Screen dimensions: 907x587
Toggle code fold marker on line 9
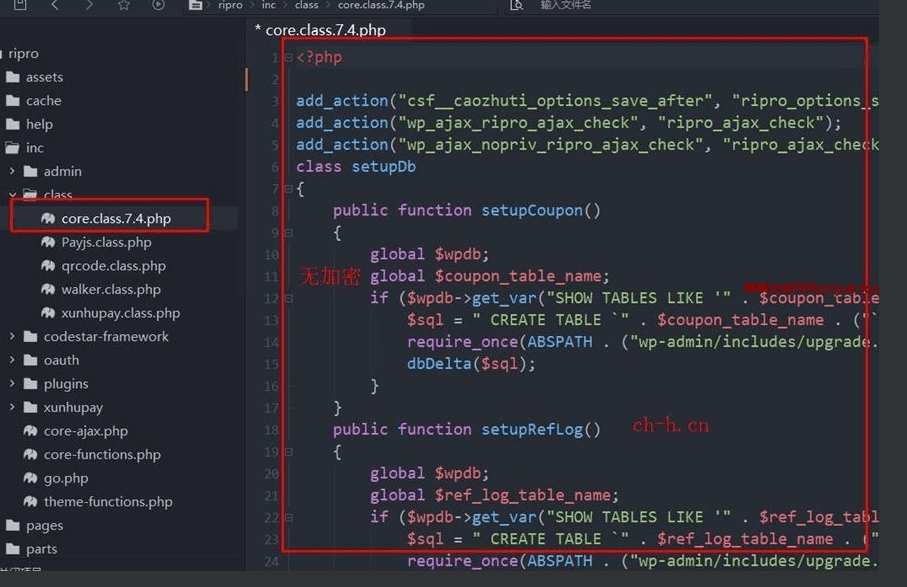click(x=288, y=233)
